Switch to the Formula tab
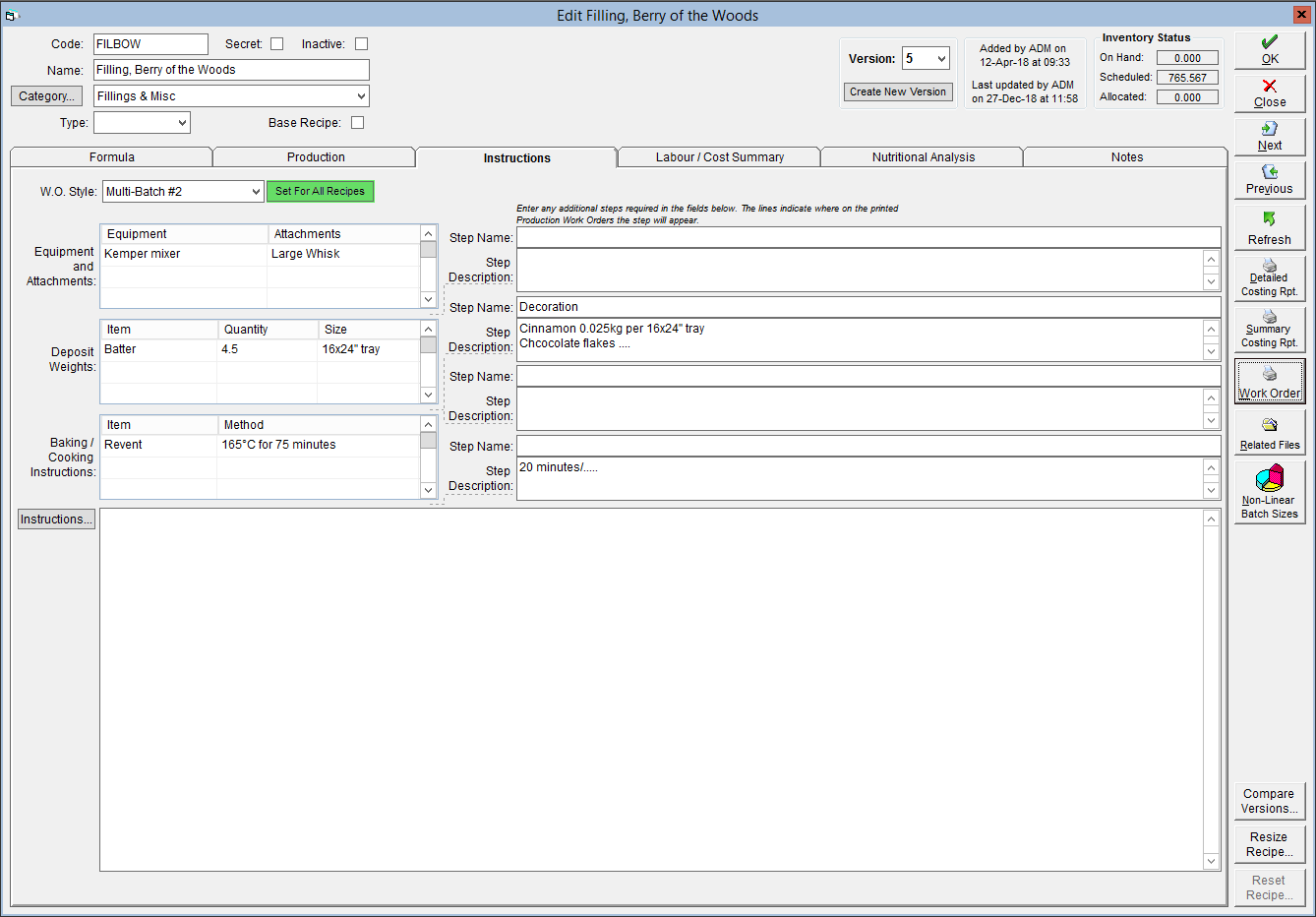 pyautogui.click(x=112, y=157)
